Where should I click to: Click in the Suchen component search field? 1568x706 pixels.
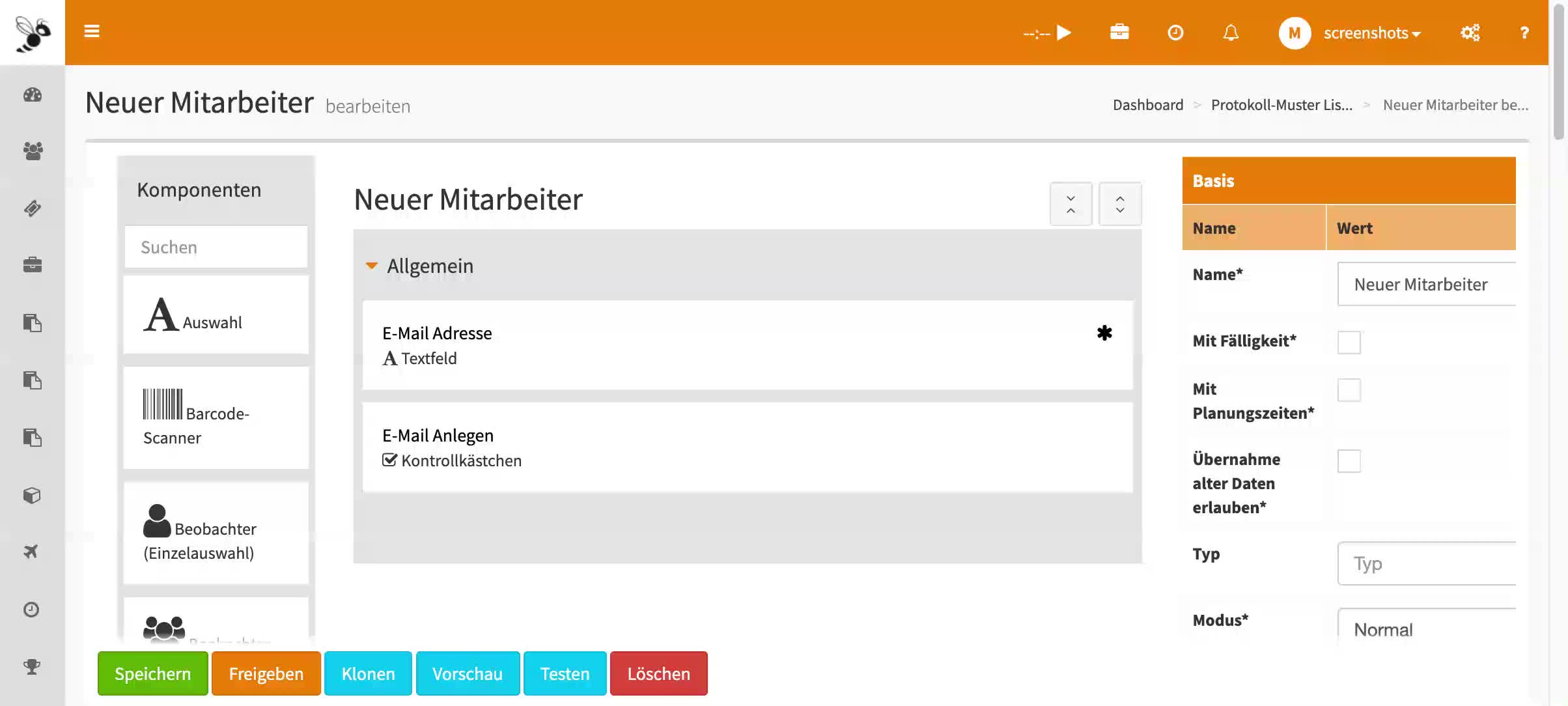(216, 247)
